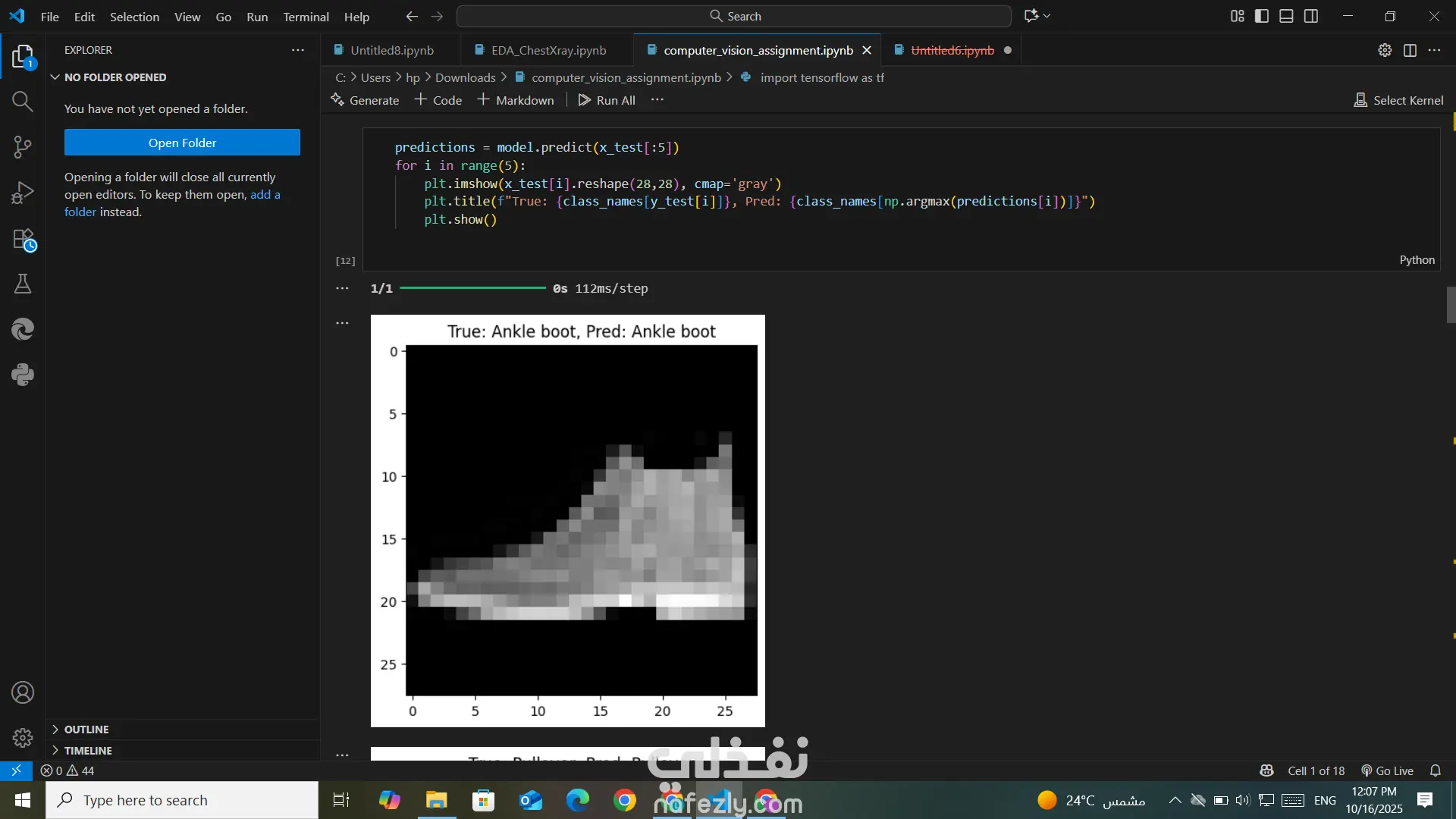Open the Accounts menu
This screenshot has width=1456, height=819.
click(x=23, y=692)
